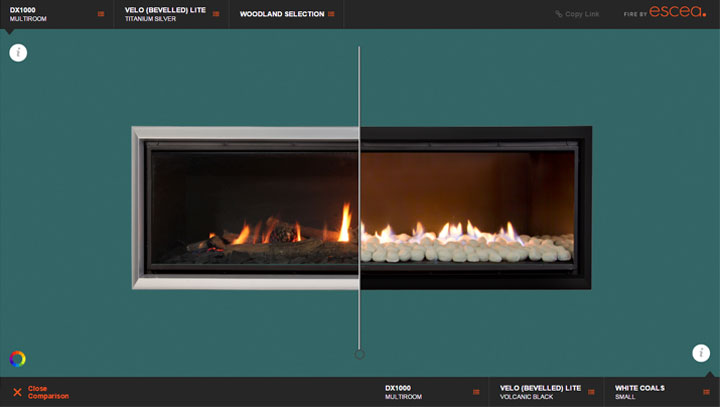Click the Titanium Silver fireplace image

[x=245, y=208]
